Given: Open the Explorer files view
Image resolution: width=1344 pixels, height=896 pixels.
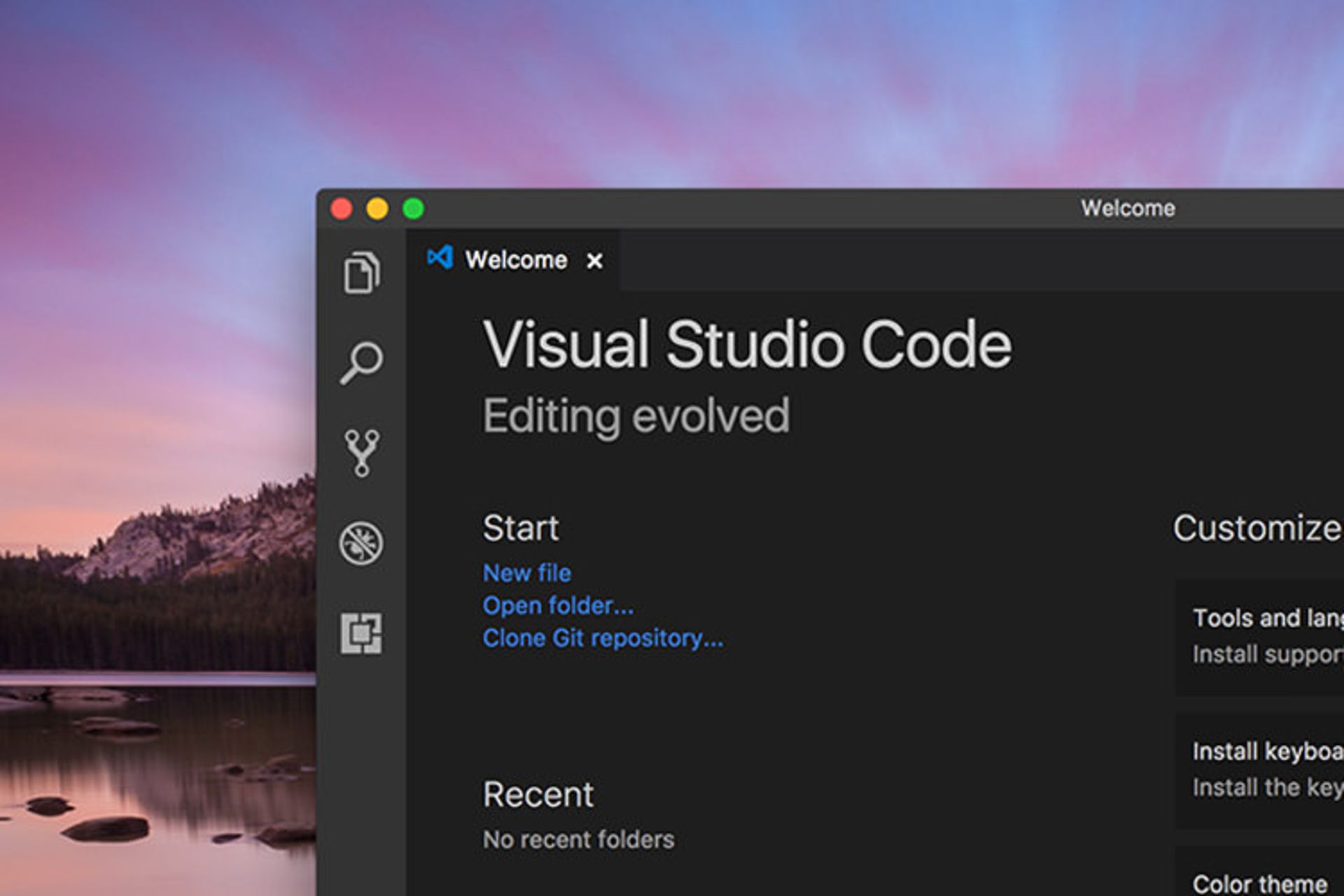Looking at the screenshot, I should (x=361, y=272).
